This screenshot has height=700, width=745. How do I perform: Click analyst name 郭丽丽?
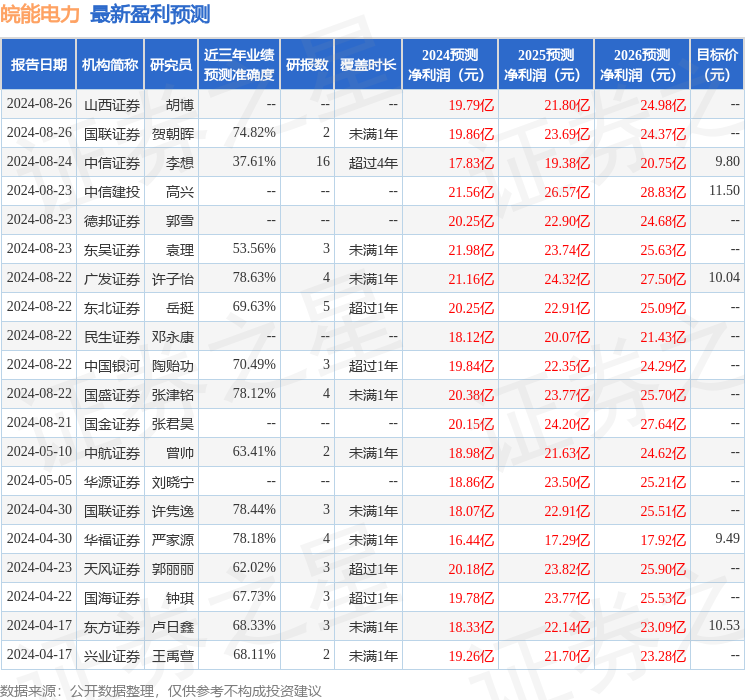[173, 569]
